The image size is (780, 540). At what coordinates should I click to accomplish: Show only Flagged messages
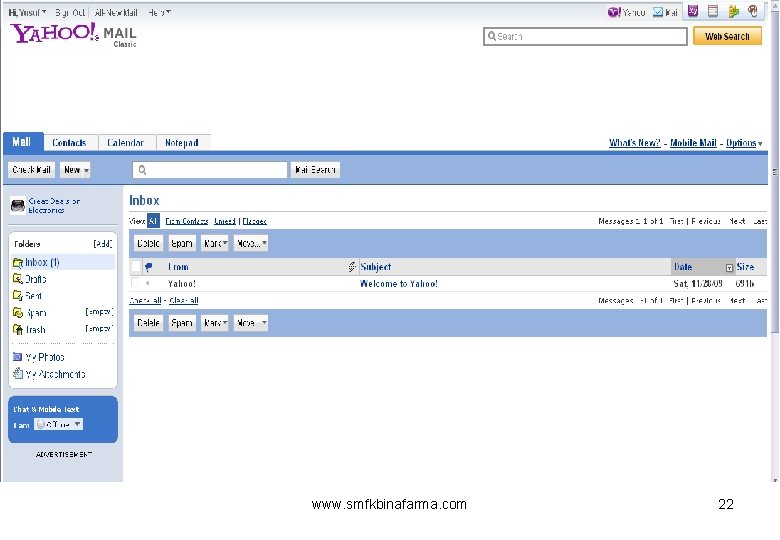click(255, 221)
